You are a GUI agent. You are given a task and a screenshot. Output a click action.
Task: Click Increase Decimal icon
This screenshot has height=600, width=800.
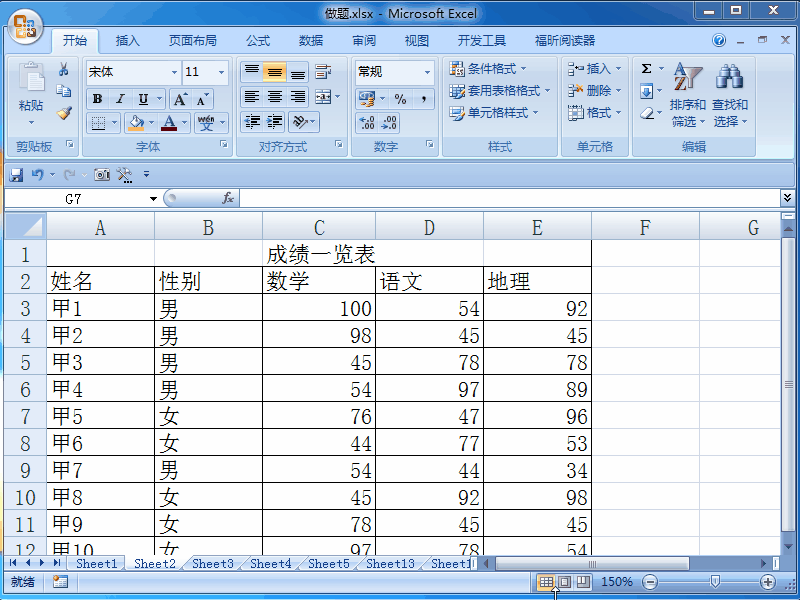point(367,123)
